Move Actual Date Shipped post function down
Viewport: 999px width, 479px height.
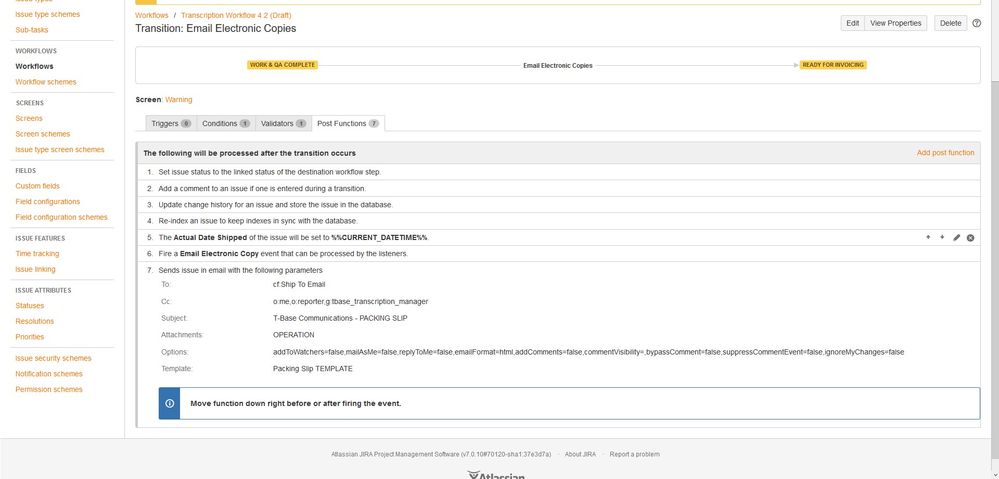(942, 238)
